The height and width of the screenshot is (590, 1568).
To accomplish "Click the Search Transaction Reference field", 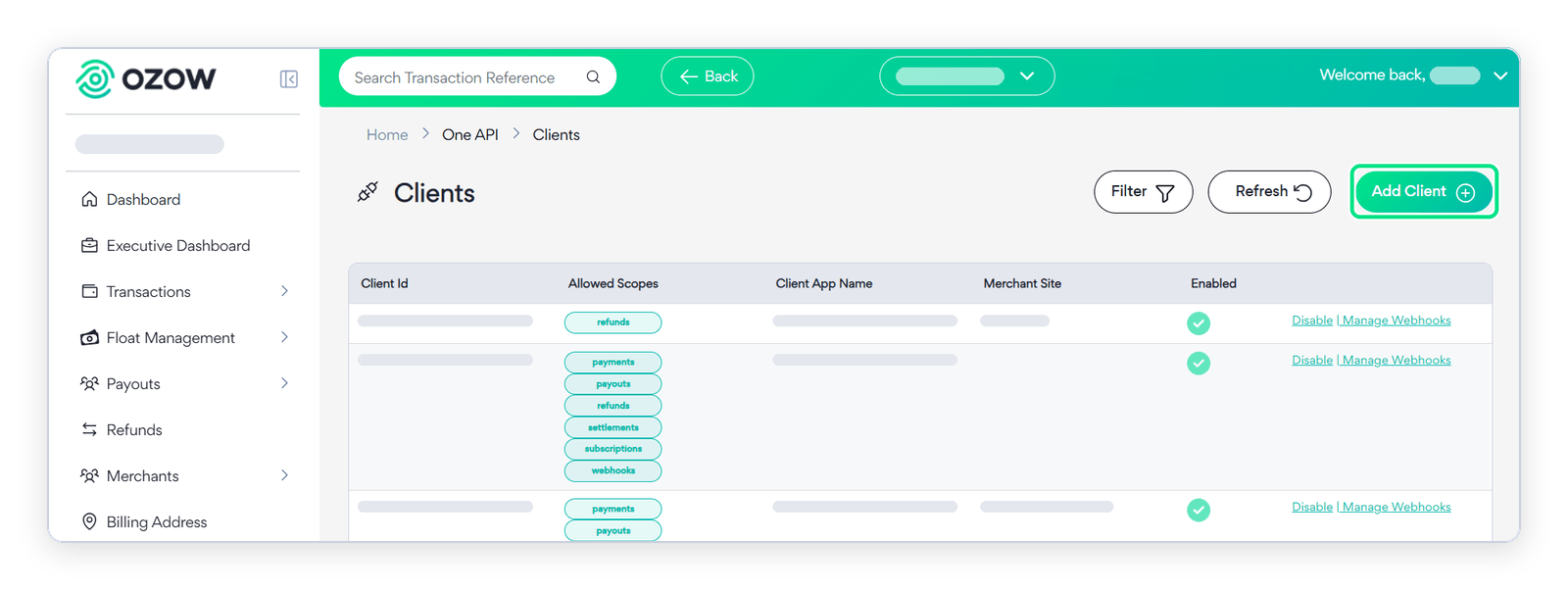I will click(x=477, y=76).
